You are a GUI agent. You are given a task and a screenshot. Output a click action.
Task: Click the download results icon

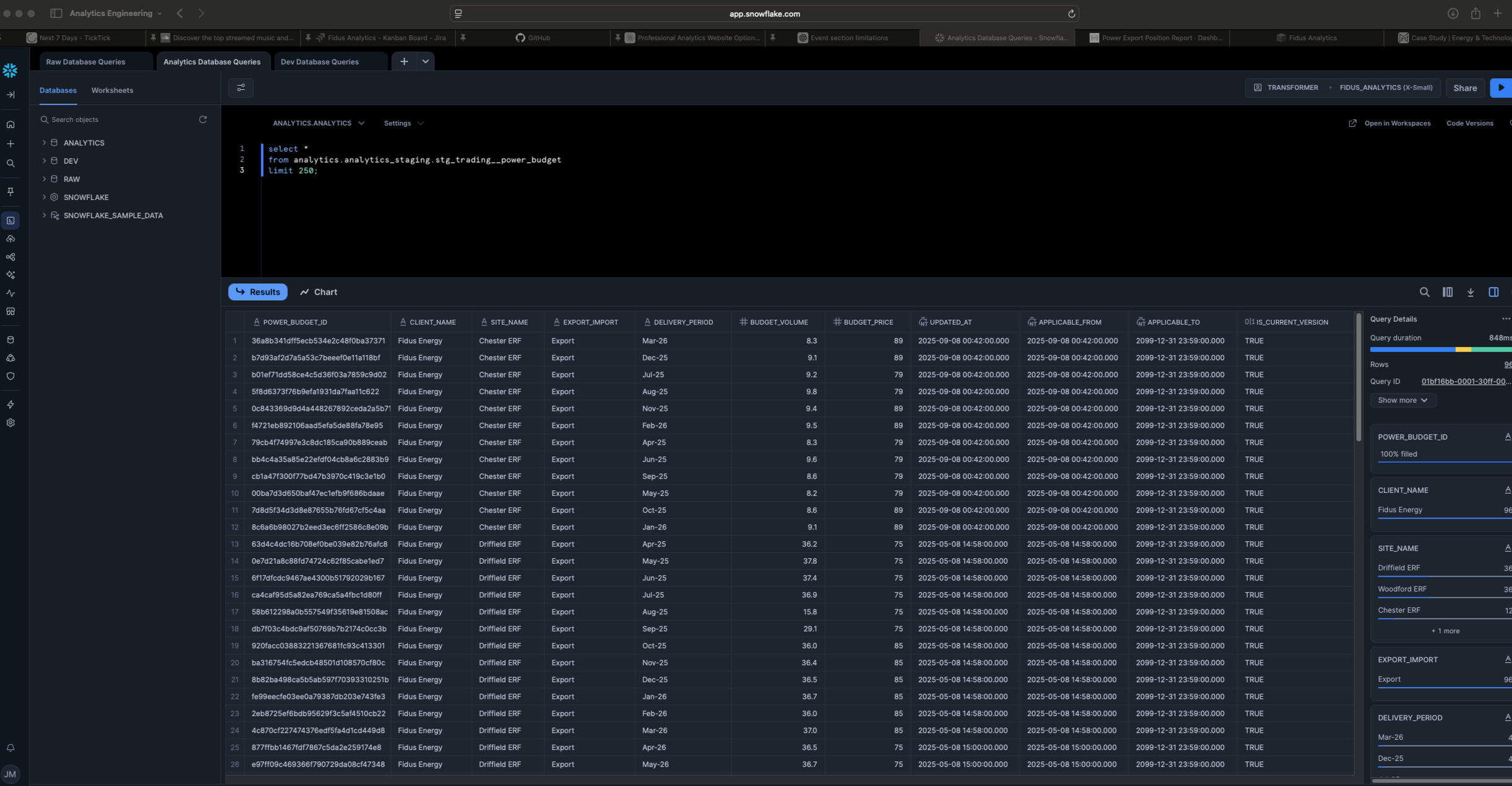tap(1471, 292)
